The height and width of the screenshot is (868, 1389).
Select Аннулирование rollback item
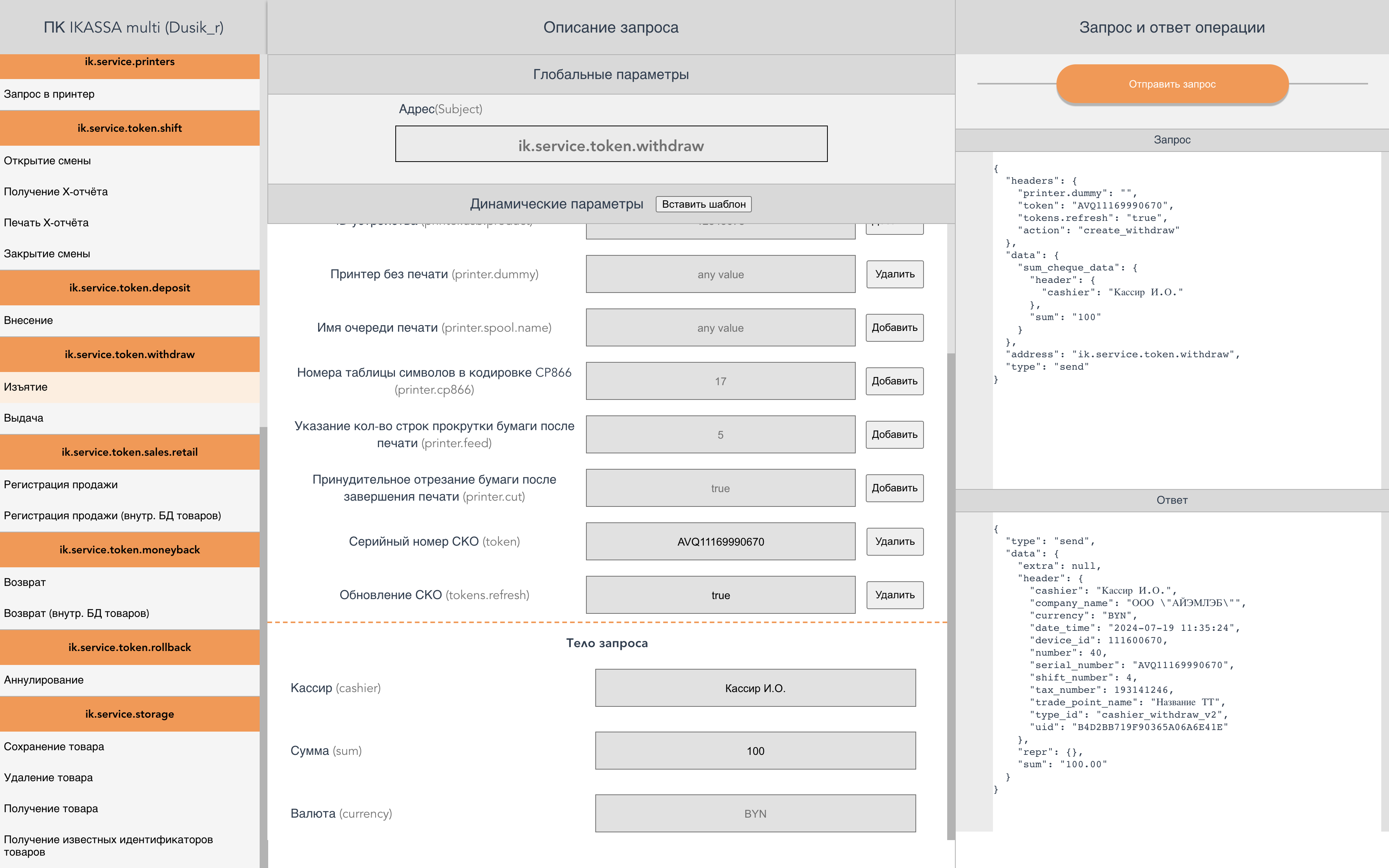click(44, 680)
